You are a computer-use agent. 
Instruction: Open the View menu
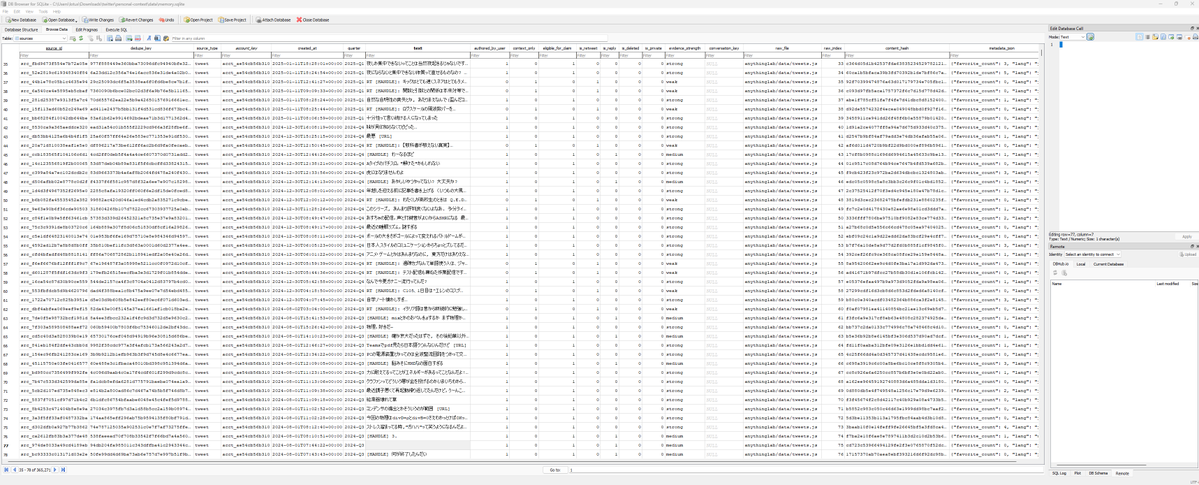tap(28, 11)
